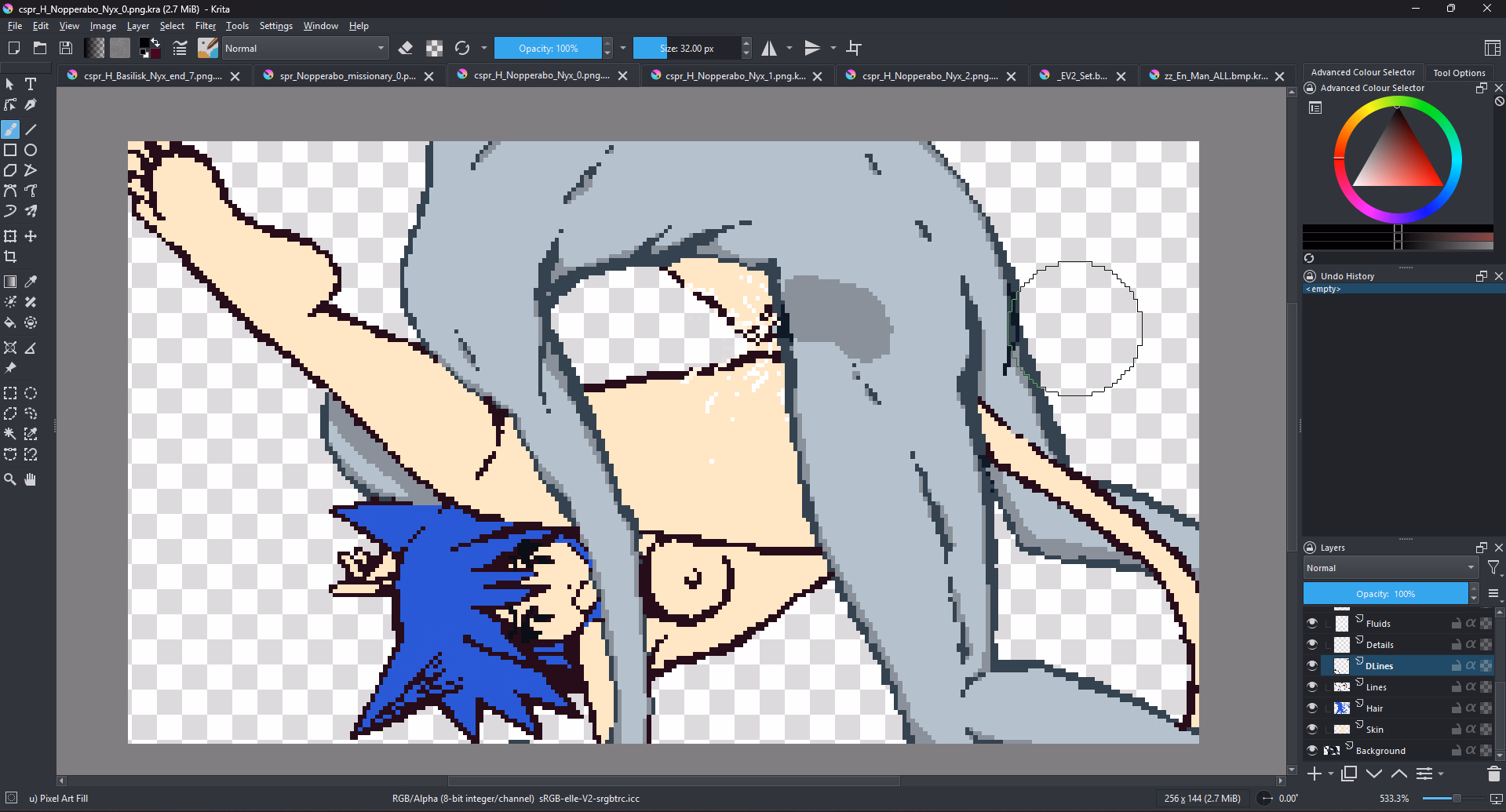Expand the add layer dropdown arrow
This screenshot has height=812, width=1506.
[1331, 774]
